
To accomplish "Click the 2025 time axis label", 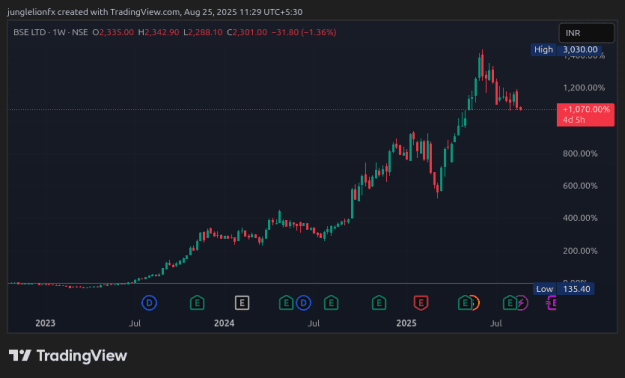I will point(406,323).
